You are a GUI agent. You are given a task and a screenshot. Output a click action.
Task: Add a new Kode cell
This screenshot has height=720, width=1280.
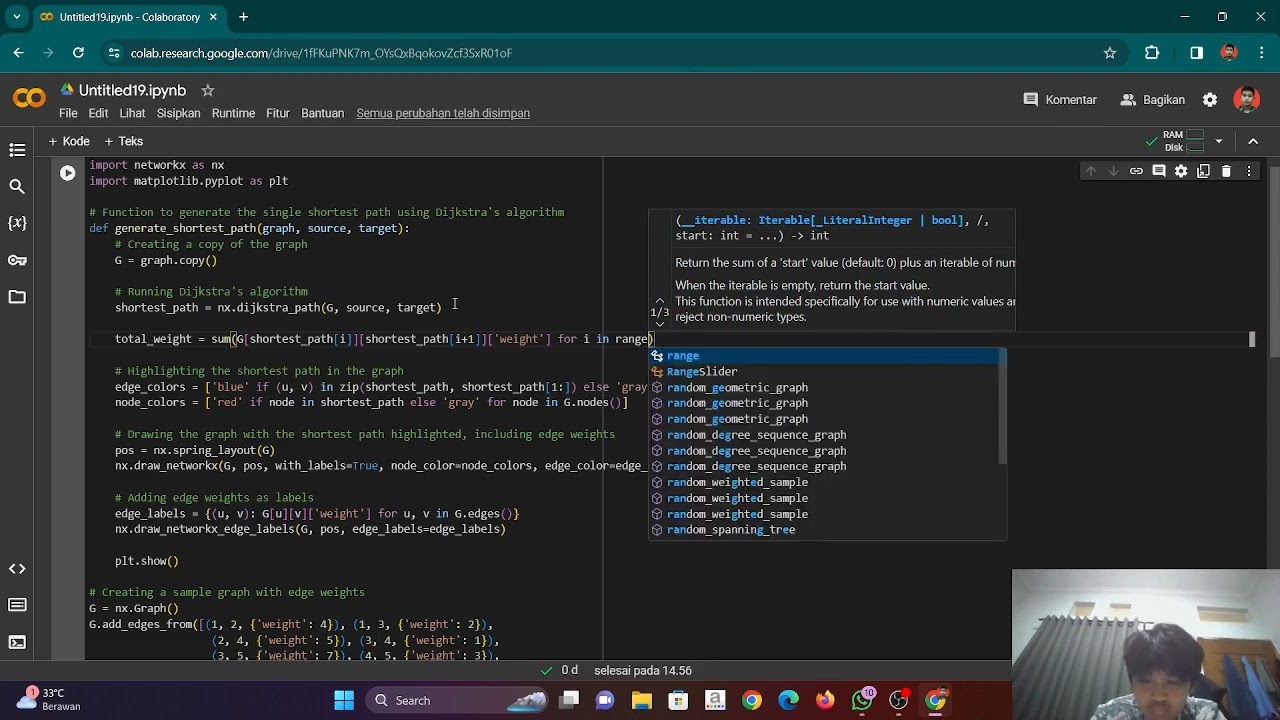pyautogui.click(x=69, y=141)
